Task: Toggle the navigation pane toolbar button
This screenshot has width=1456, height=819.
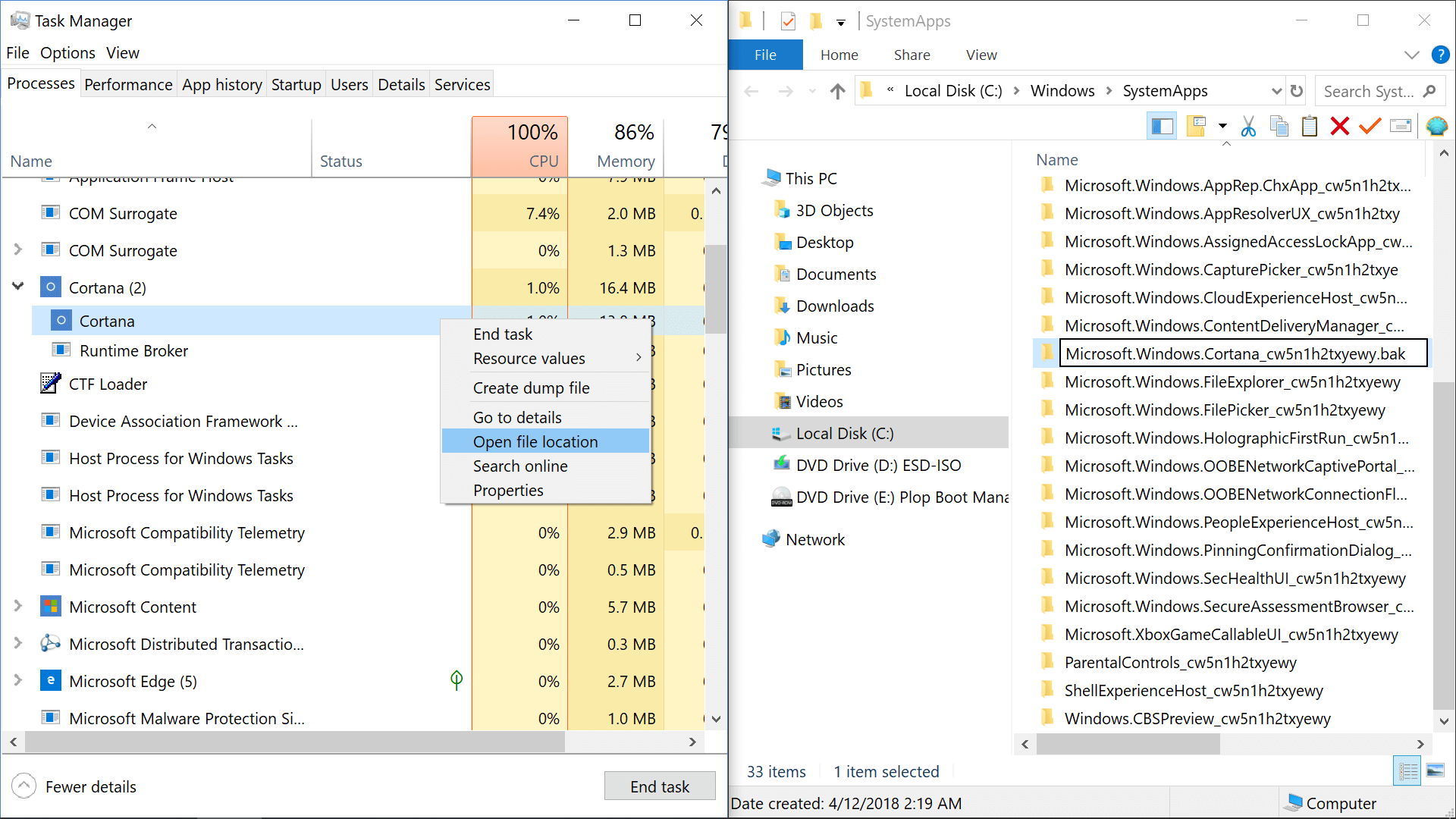Action: pyautogui.click(x=1162, y=126)
